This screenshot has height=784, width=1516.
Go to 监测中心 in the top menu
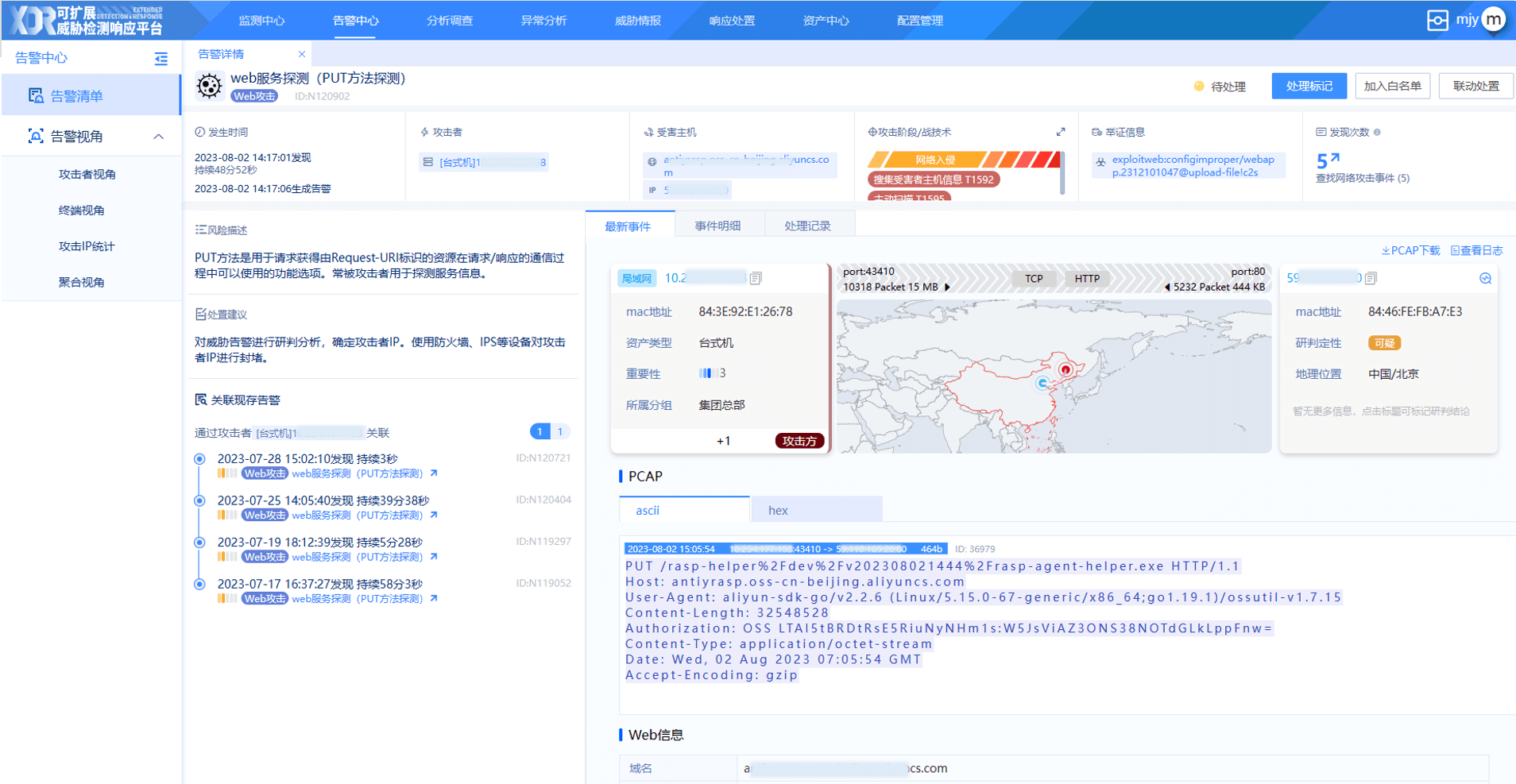pyautogui.click(x=261, y=21)
